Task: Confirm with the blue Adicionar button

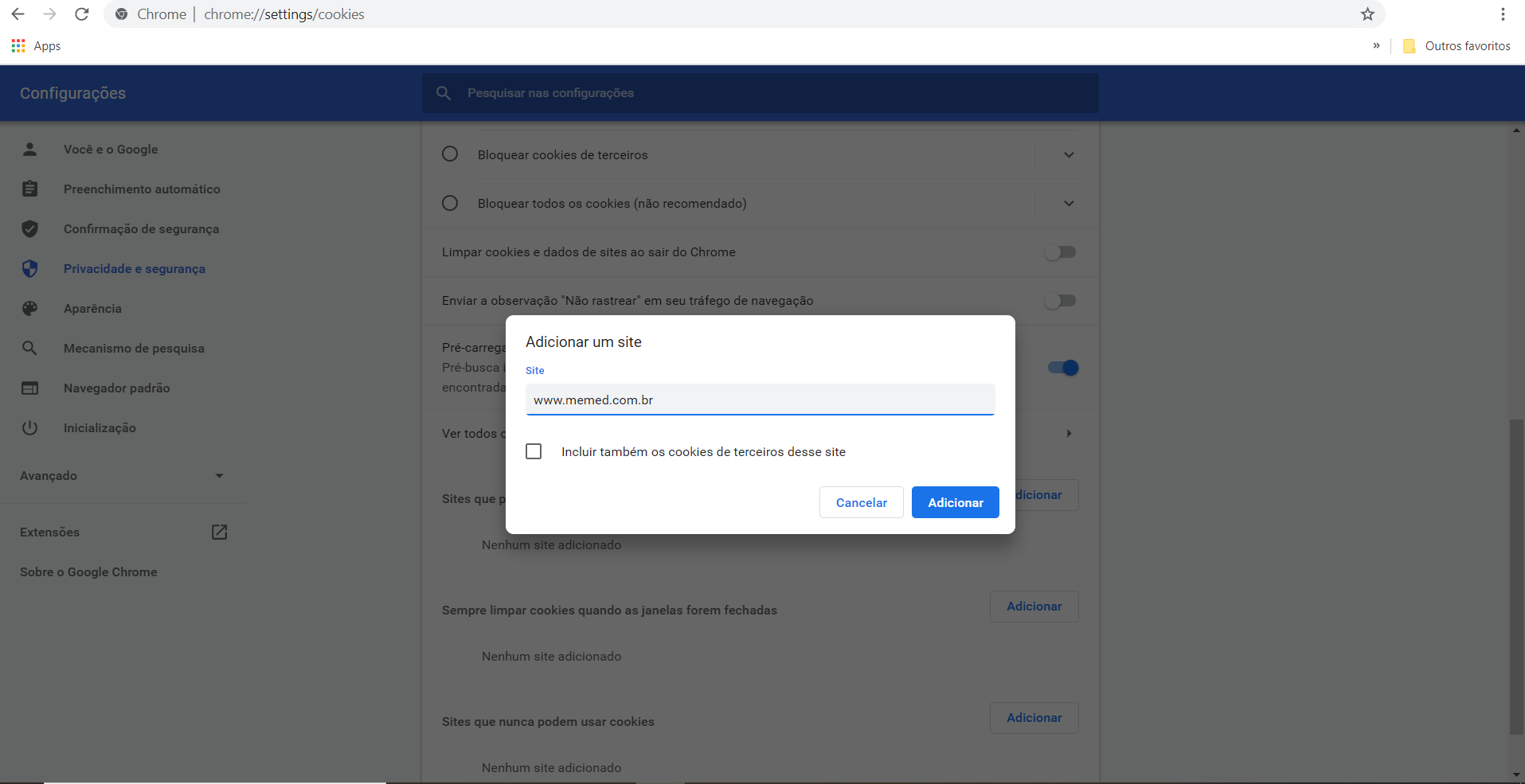Action: (955, 502)
